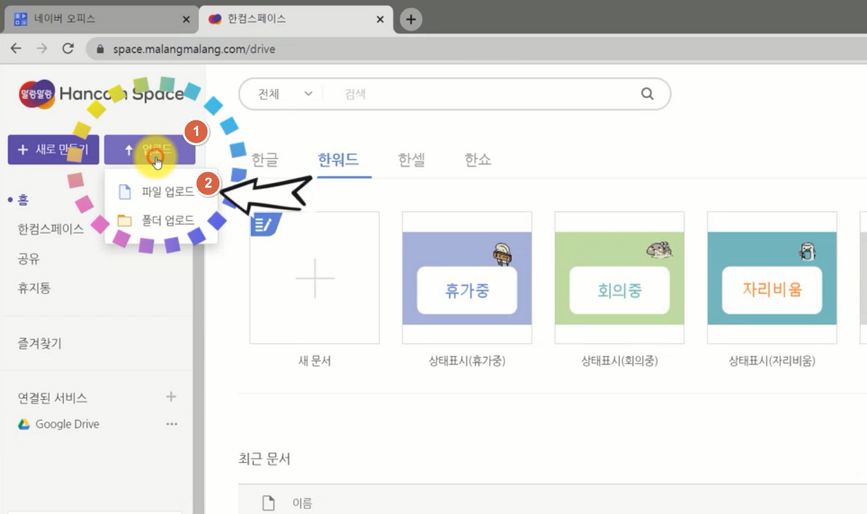Screen dimensions: 867x514
Task: Switch to the 한워드 tab
Action: click(x=338, y=160)
